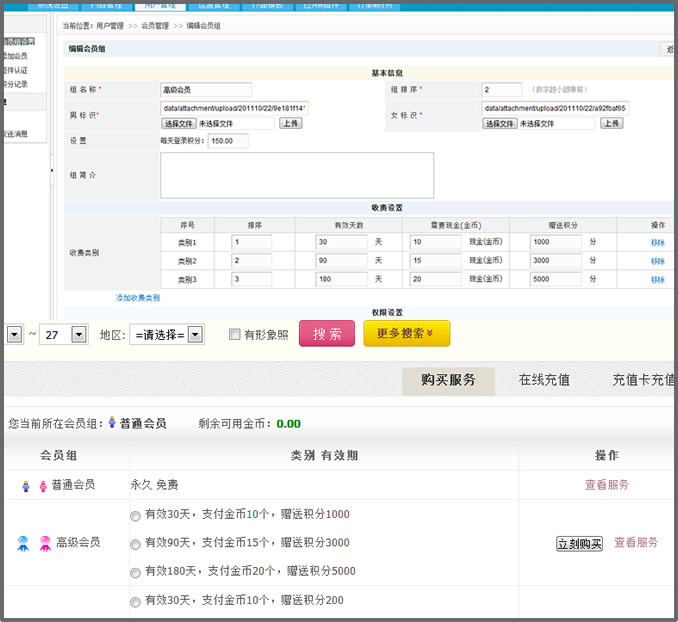Click 选择文件 button for 男标识
The height and width of the screenshot is (622, 678).
pos(179,123)
